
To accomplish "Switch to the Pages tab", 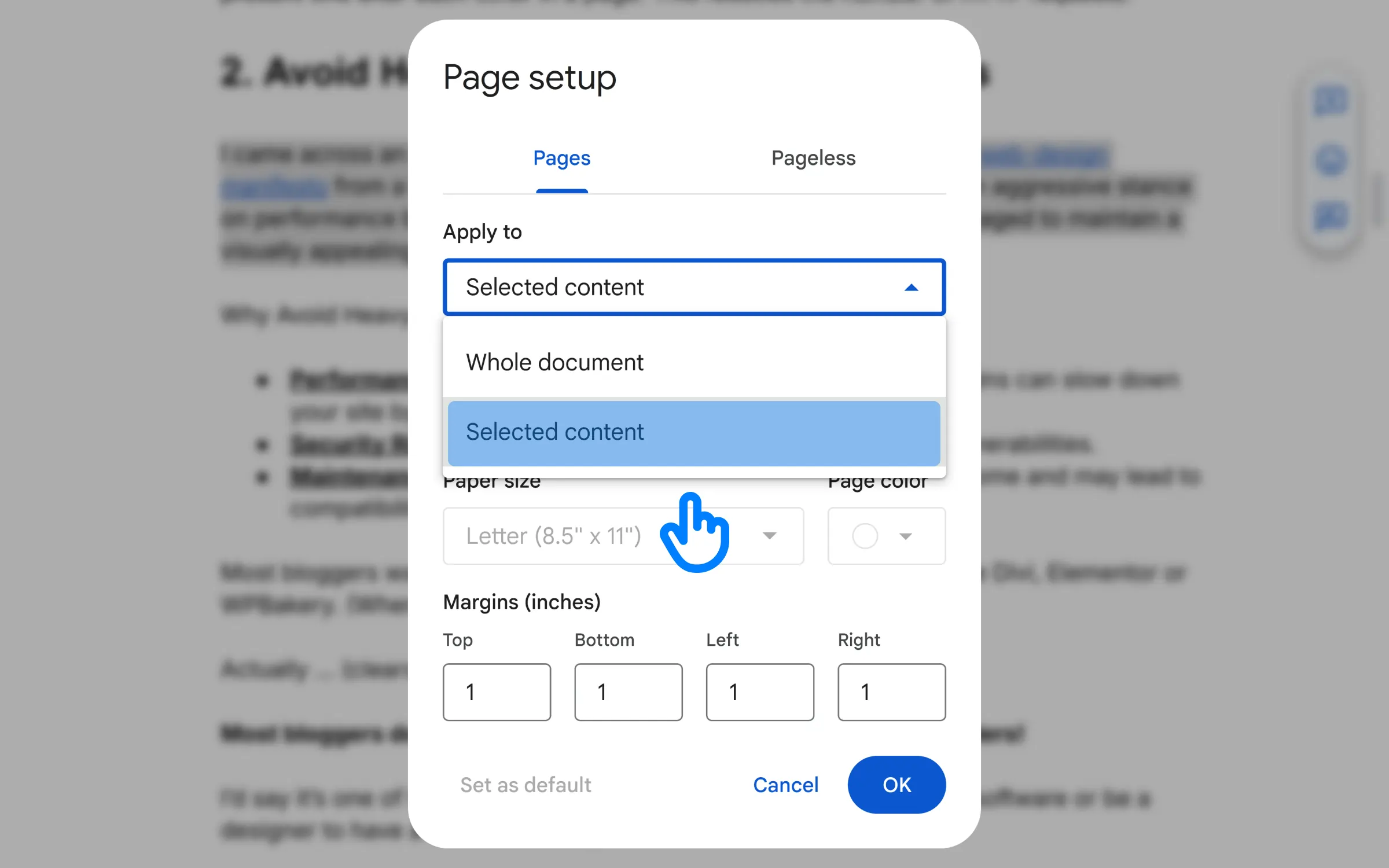I will [x=561, y=158].
